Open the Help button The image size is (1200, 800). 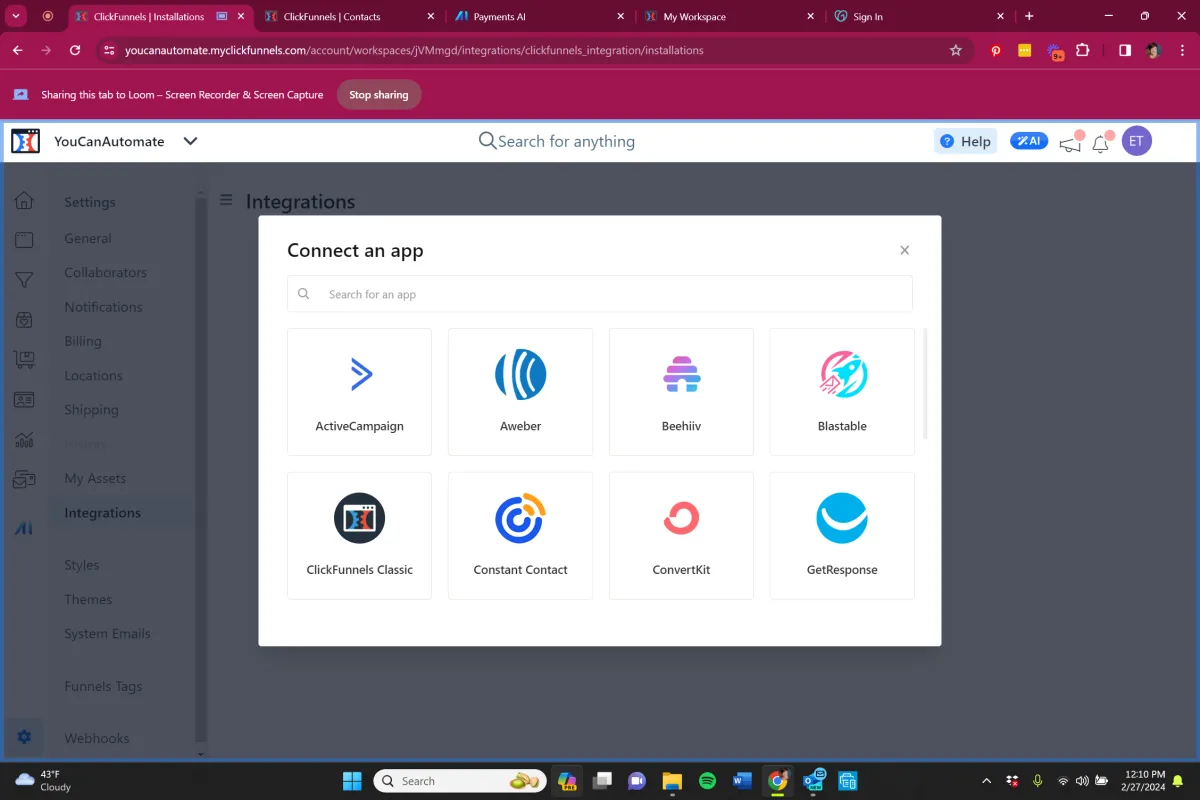point(965,141)
